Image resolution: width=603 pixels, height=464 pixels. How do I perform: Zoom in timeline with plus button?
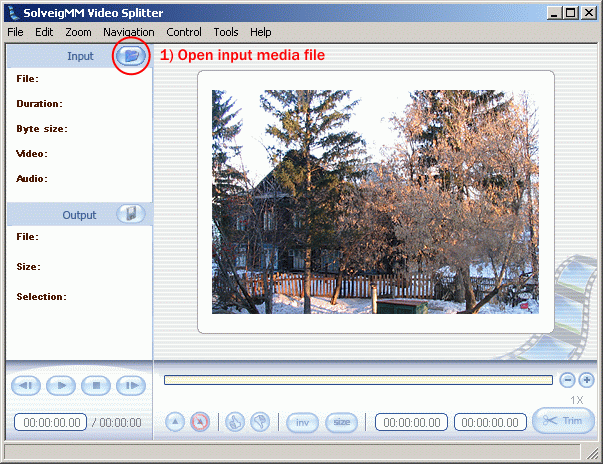[x=586, y=380]
